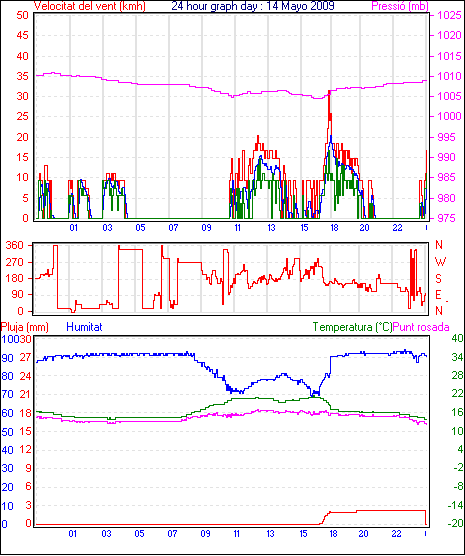This screenshot has height=556, width=465.
Task: Click hour 22 on rain chart time axis
Action: (x=397, y=534)
